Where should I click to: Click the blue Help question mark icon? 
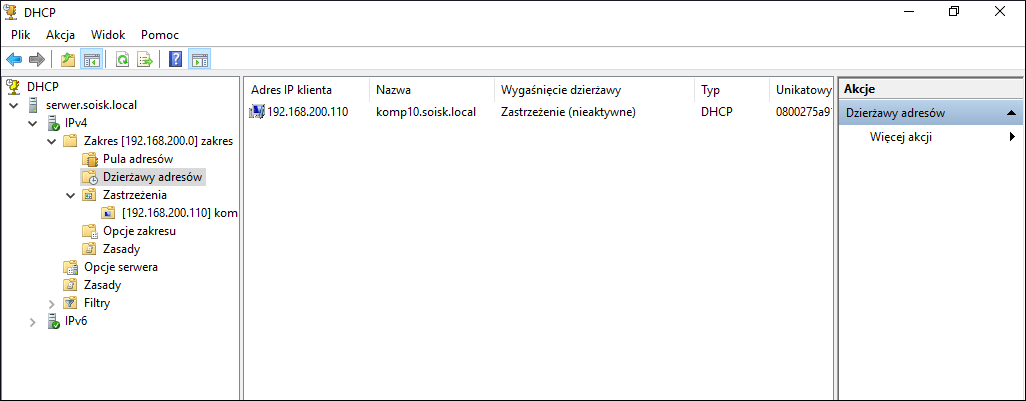click(175, 60)
